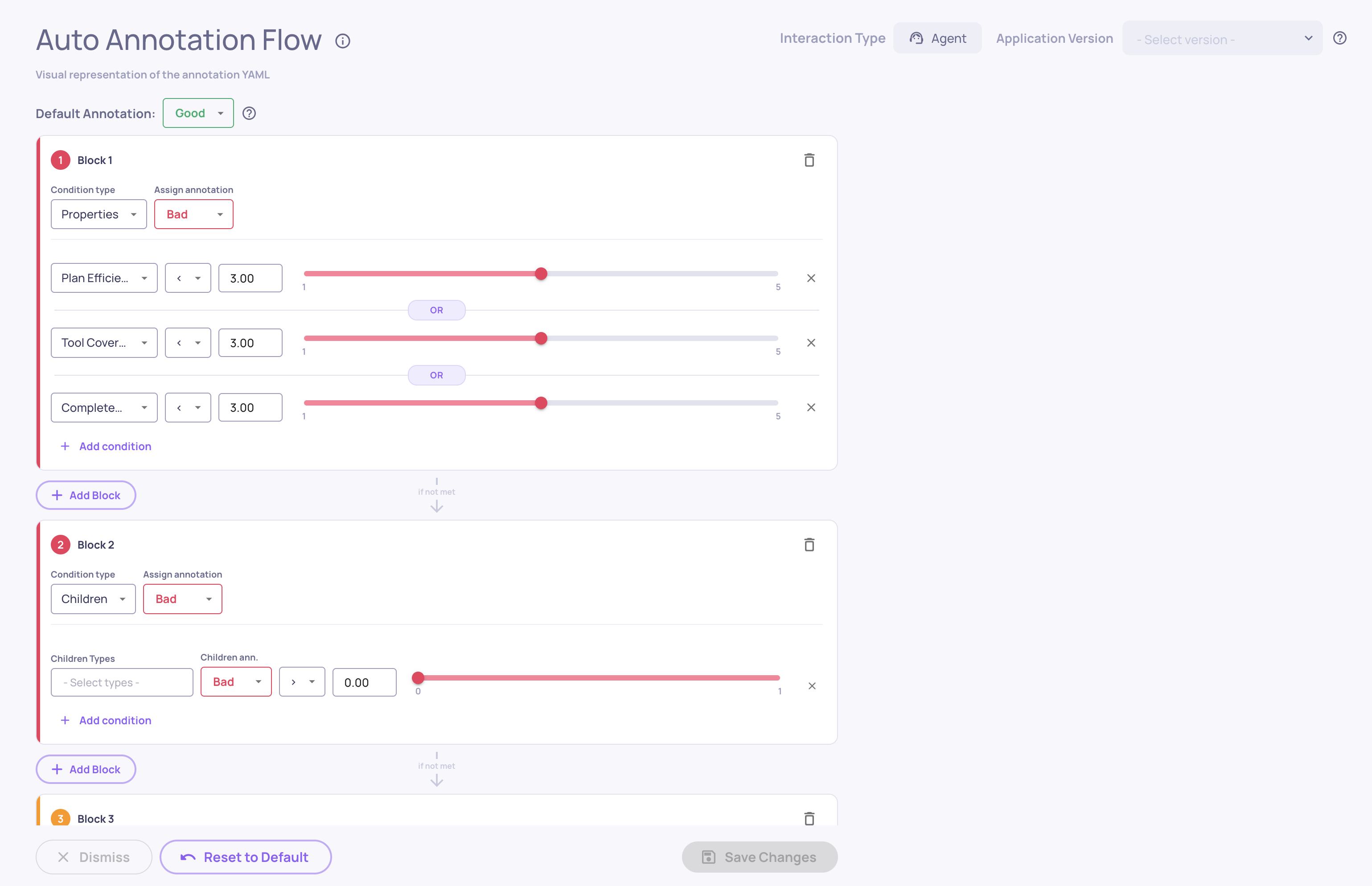Click info icon next to Auto Annotation Flow
This screenshot has width=1372, height=886.
pos(343,41)
